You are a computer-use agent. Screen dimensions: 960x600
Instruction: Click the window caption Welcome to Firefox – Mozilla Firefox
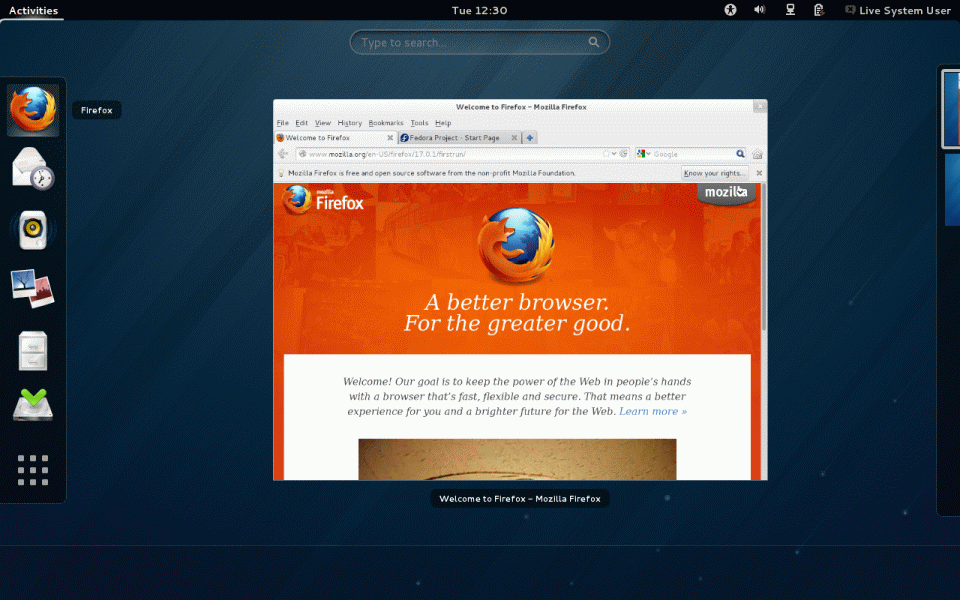(x=519, y=499)
